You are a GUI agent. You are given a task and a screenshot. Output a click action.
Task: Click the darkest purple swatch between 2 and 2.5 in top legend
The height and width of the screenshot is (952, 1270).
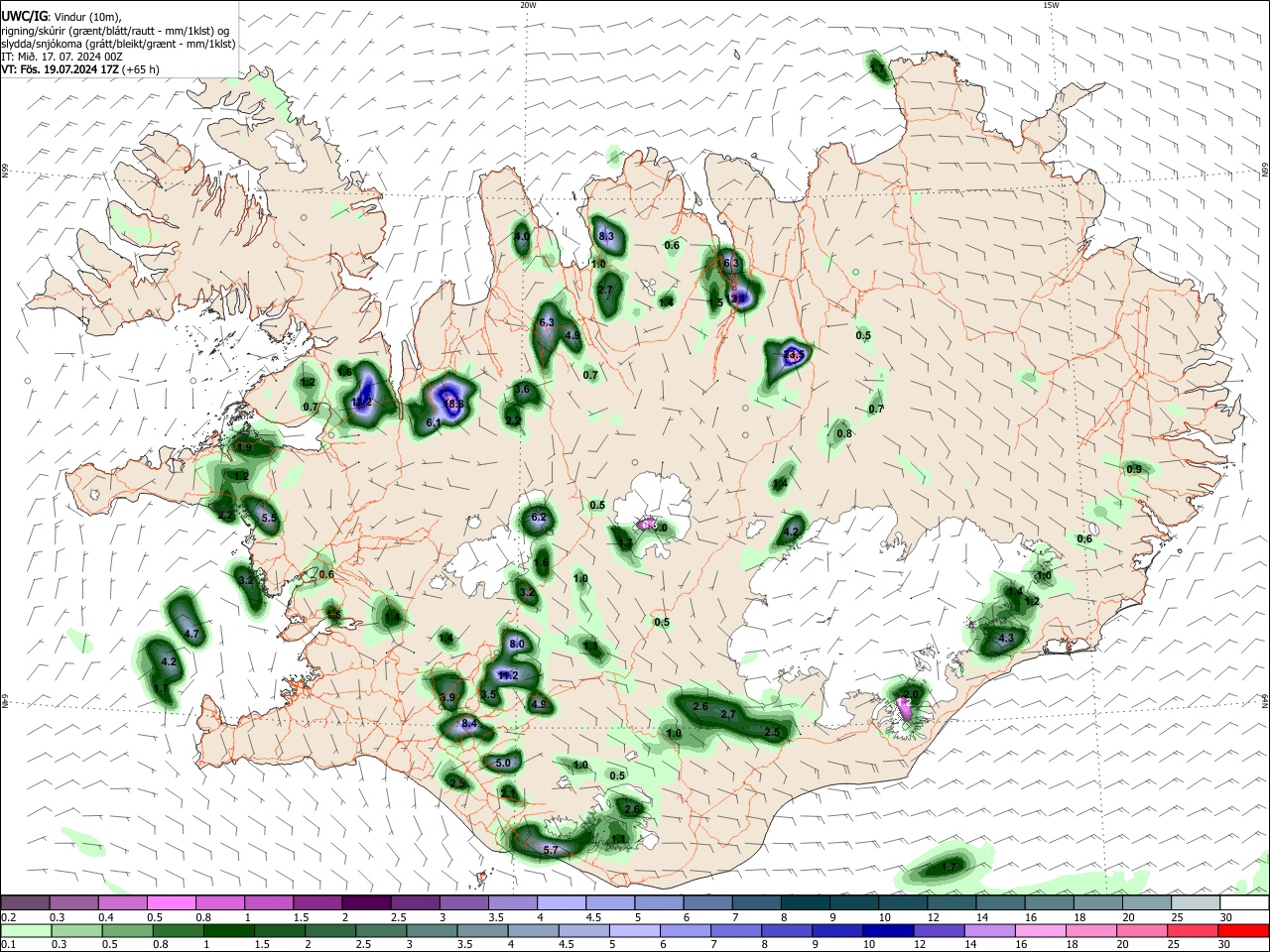point(366,902)
